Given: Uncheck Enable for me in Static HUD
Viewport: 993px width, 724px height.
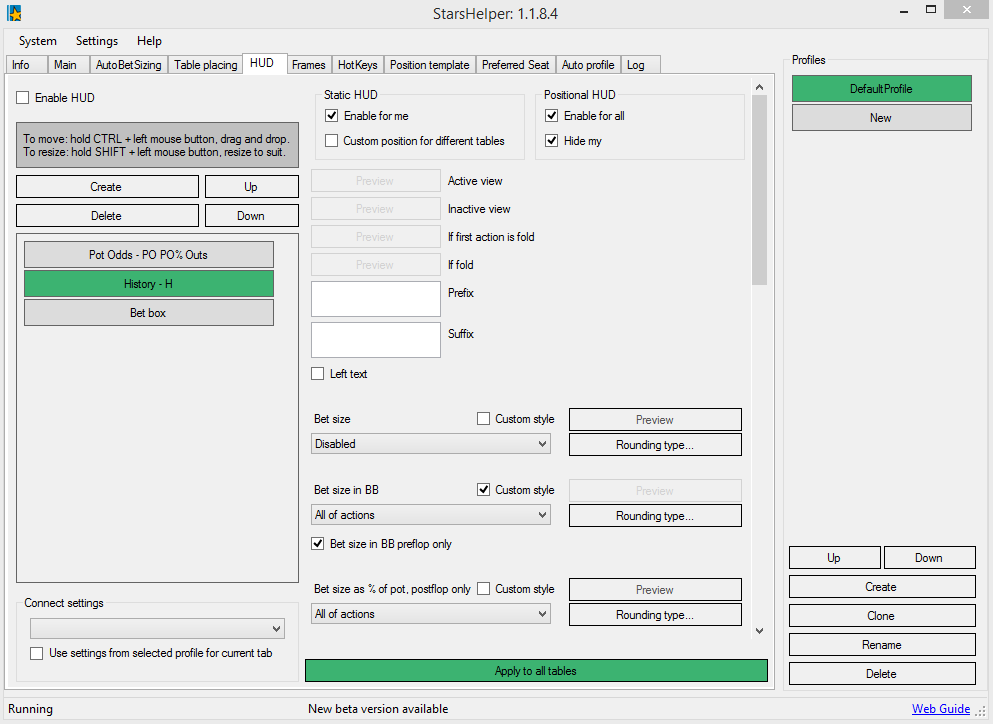Looking at the screenshot, I should click(331, 116).
